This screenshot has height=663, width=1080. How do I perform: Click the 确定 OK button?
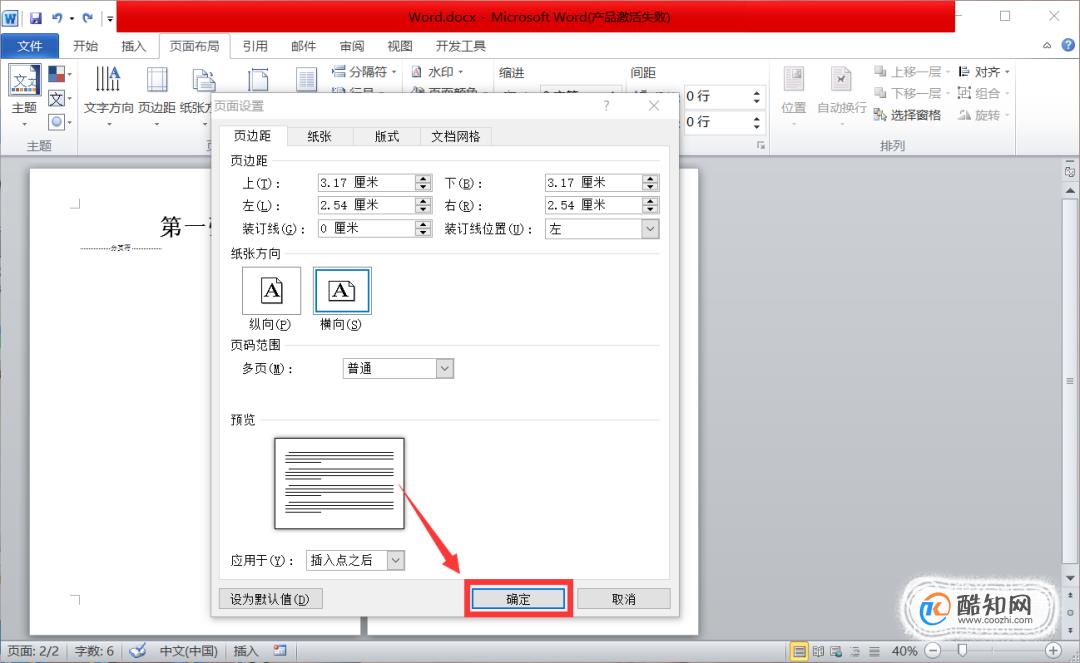[x=519, y=599]
